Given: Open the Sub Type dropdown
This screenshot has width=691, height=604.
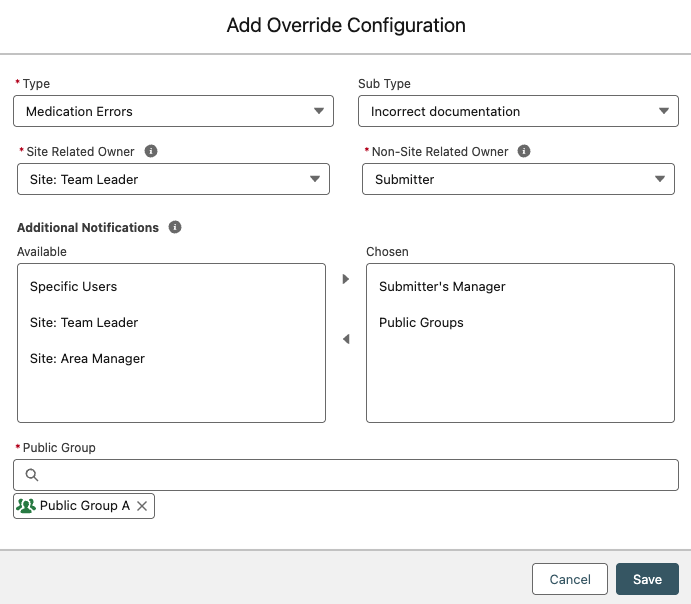Looking at the screenshot, I should point(518,111).
